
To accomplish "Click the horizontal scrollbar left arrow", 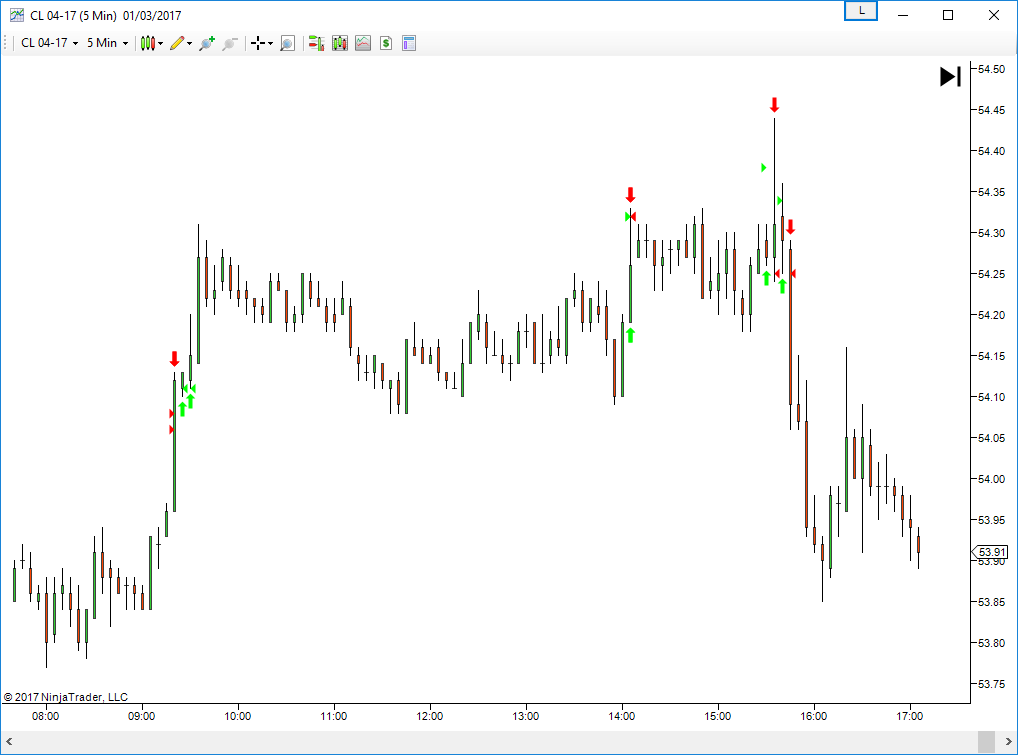I will (9, 741).
